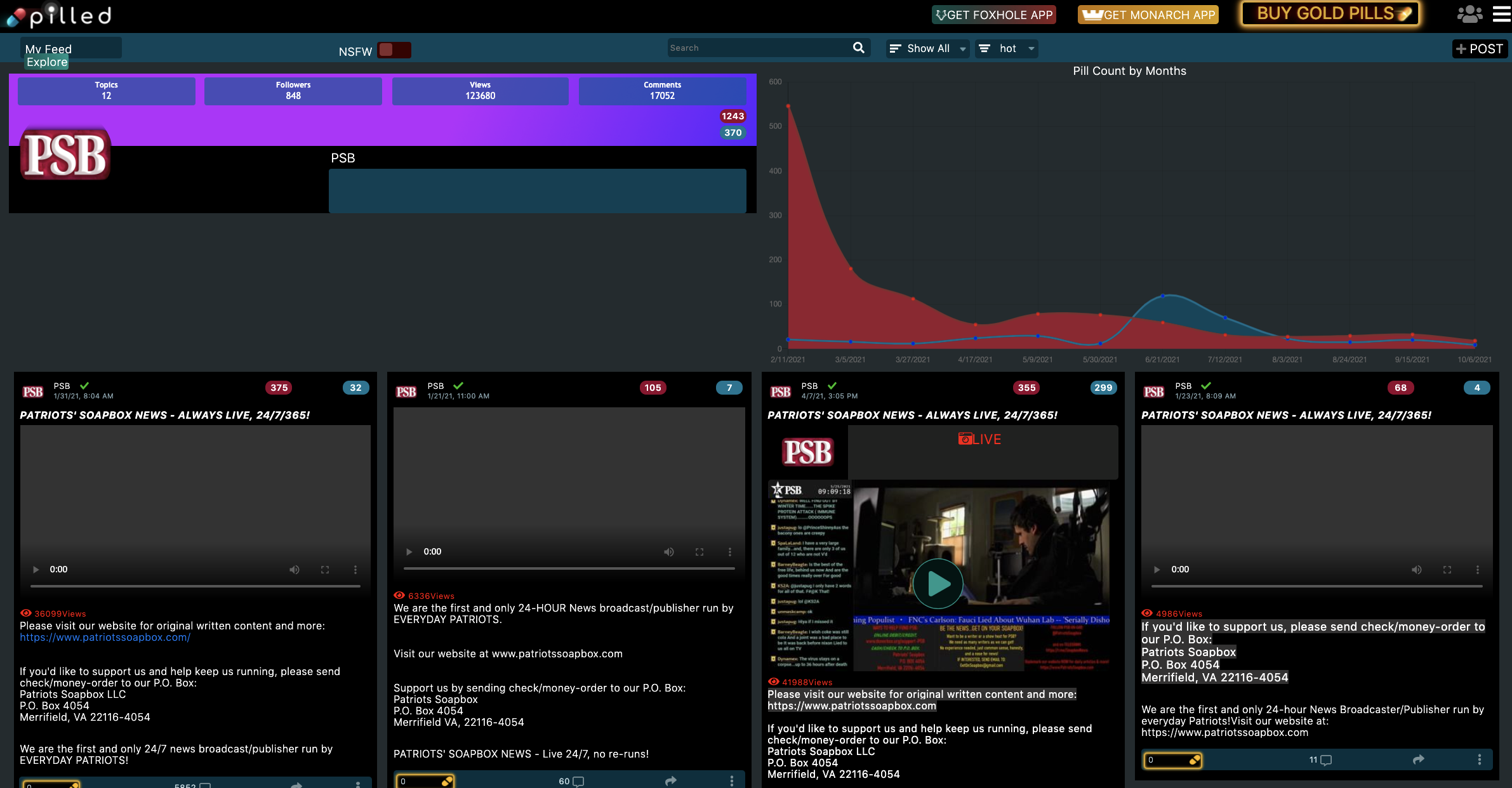Open the patriotssoapbox.com link in first post
The width and height of the screenshot is (1512, 788).
click(x=105, y=637)
